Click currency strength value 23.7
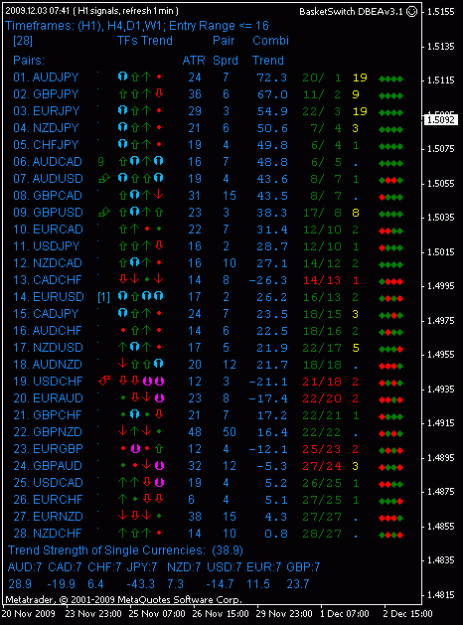Image resolution: width=463 pixels, height=625 pixels. 298,584
